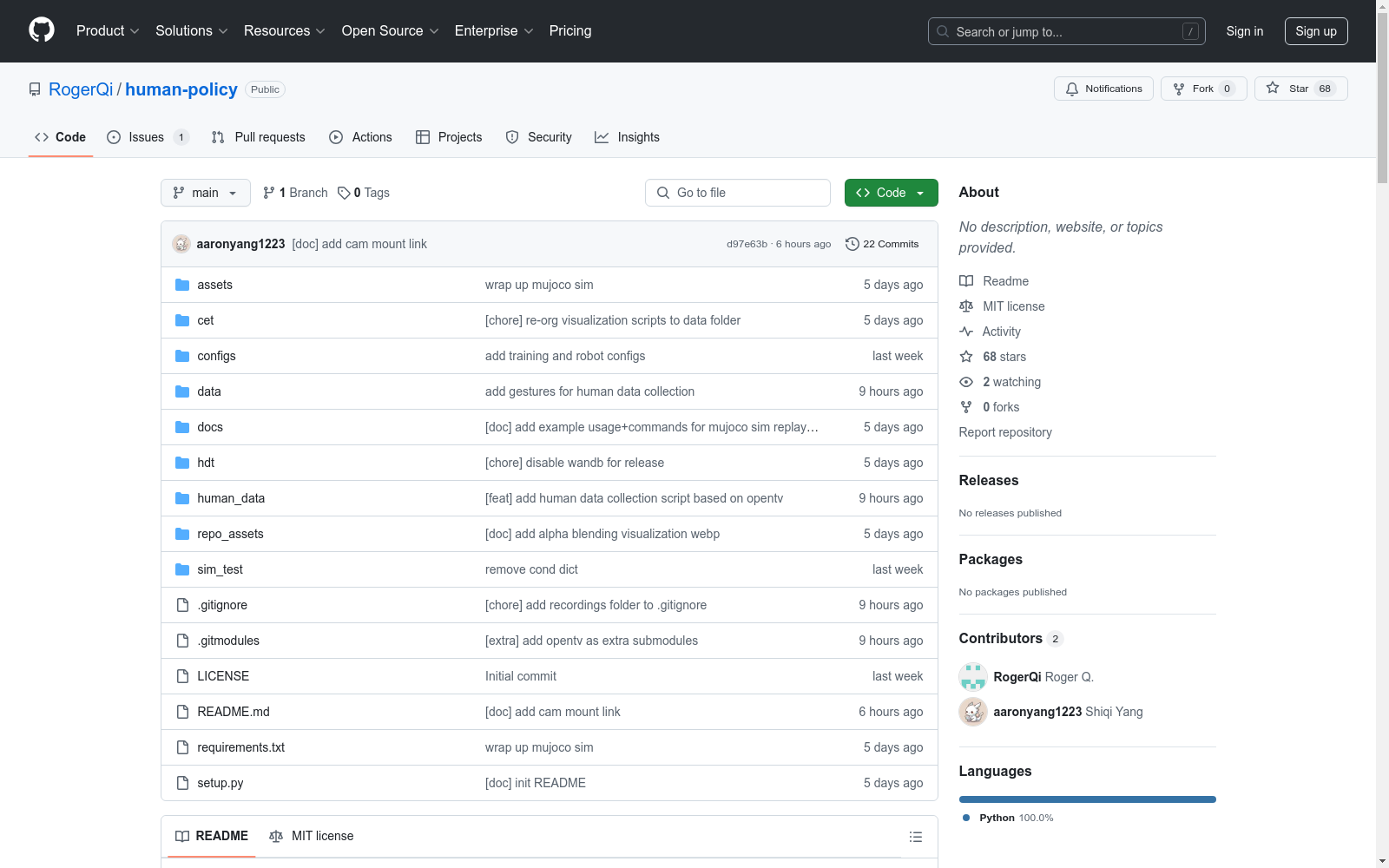Open the assets folder icon
Screen dimensions: 1389x868
(182, 285)
